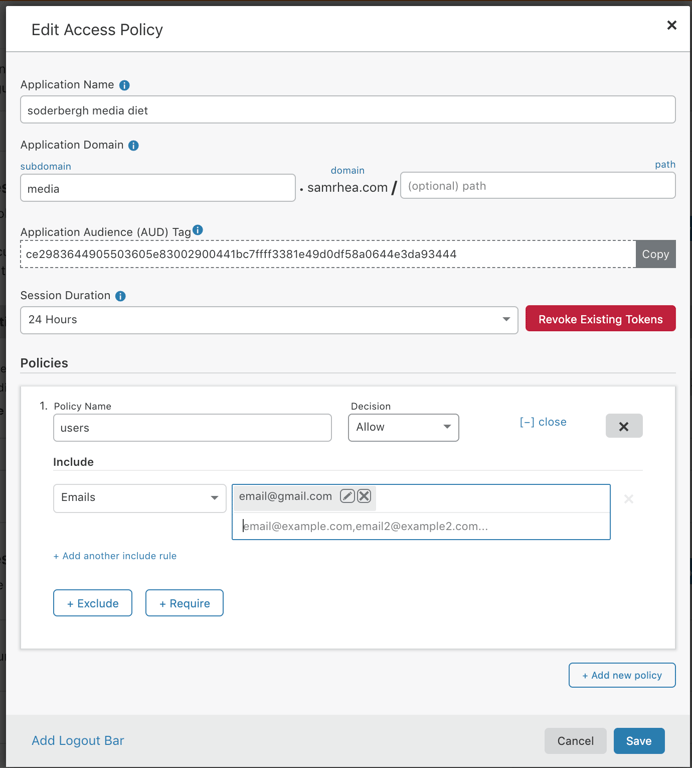The image size is (692, 768).
Task: Open the Session Duration dropdown
Action: pos(269,320)
